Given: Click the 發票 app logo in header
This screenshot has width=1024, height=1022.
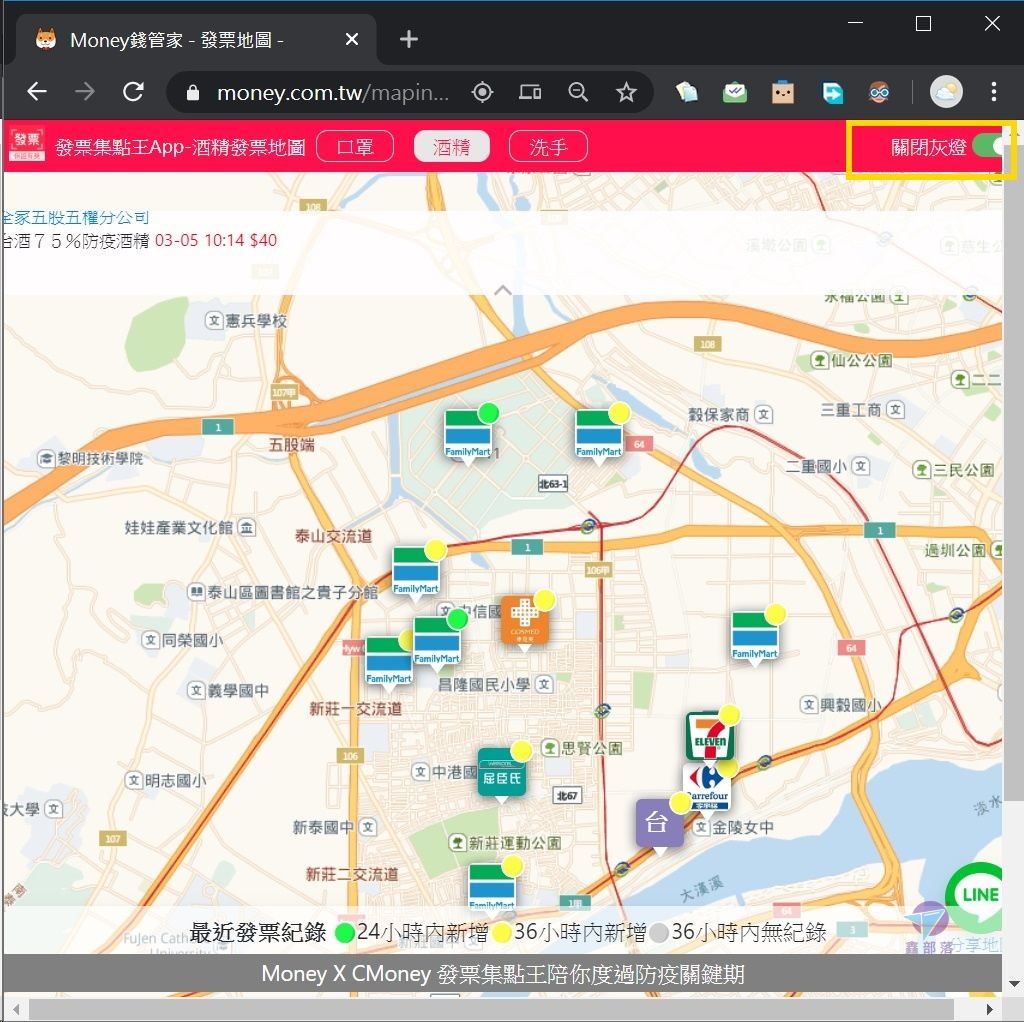Looking at the screenshot, I should 27,145.
